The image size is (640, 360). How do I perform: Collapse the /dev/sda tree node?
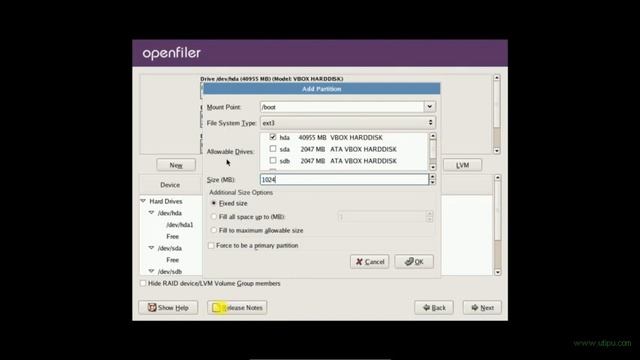click(151, 248)
